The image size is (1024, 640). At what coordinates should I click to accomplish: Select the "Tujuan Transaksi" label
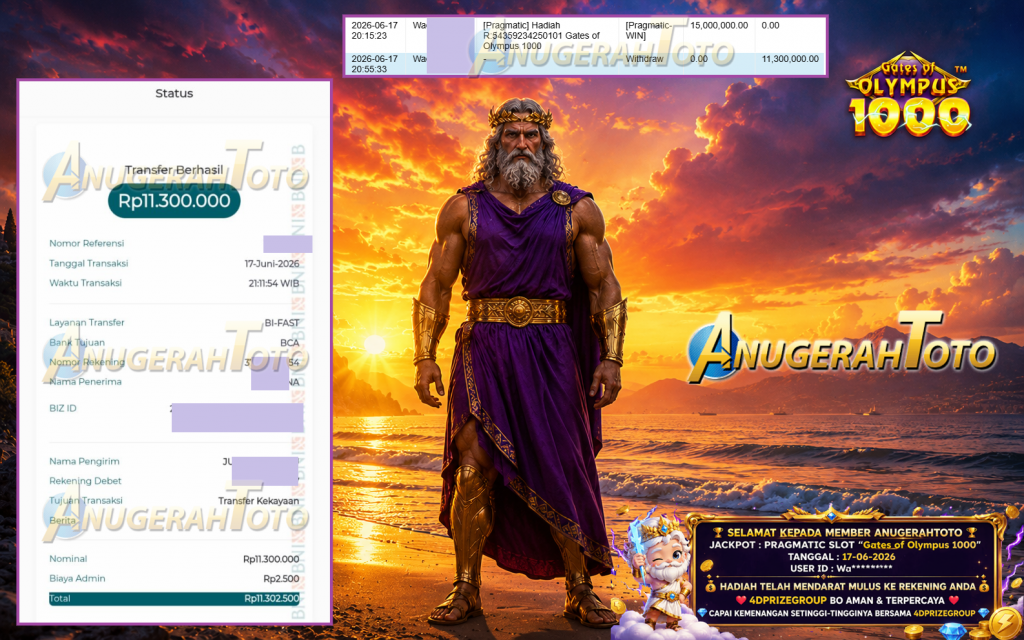pyautogui.click(x=86, y=500)
